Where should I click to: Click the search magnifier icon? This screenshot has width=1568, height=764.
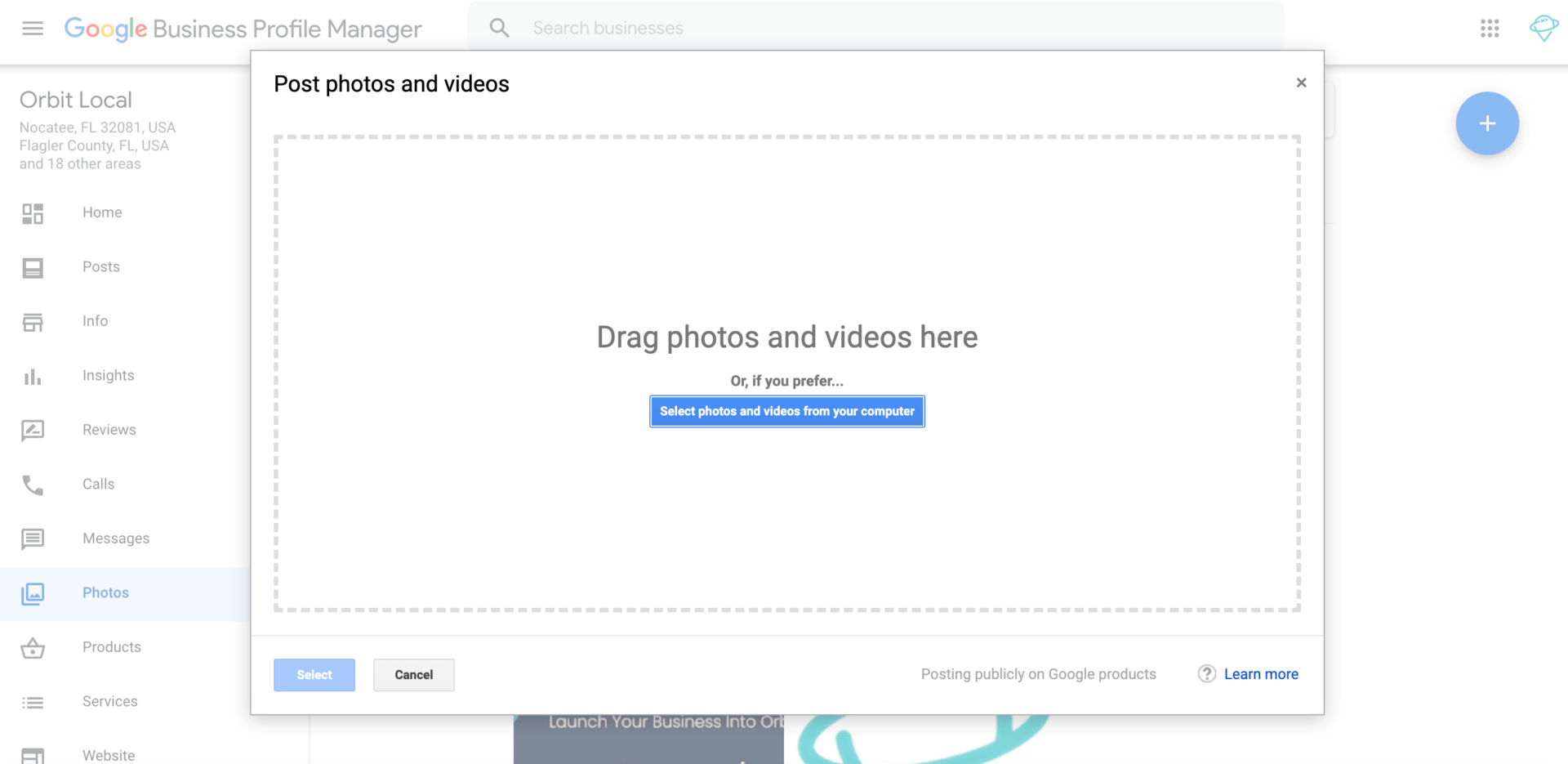pyautogui.click(x=499, y=27)
